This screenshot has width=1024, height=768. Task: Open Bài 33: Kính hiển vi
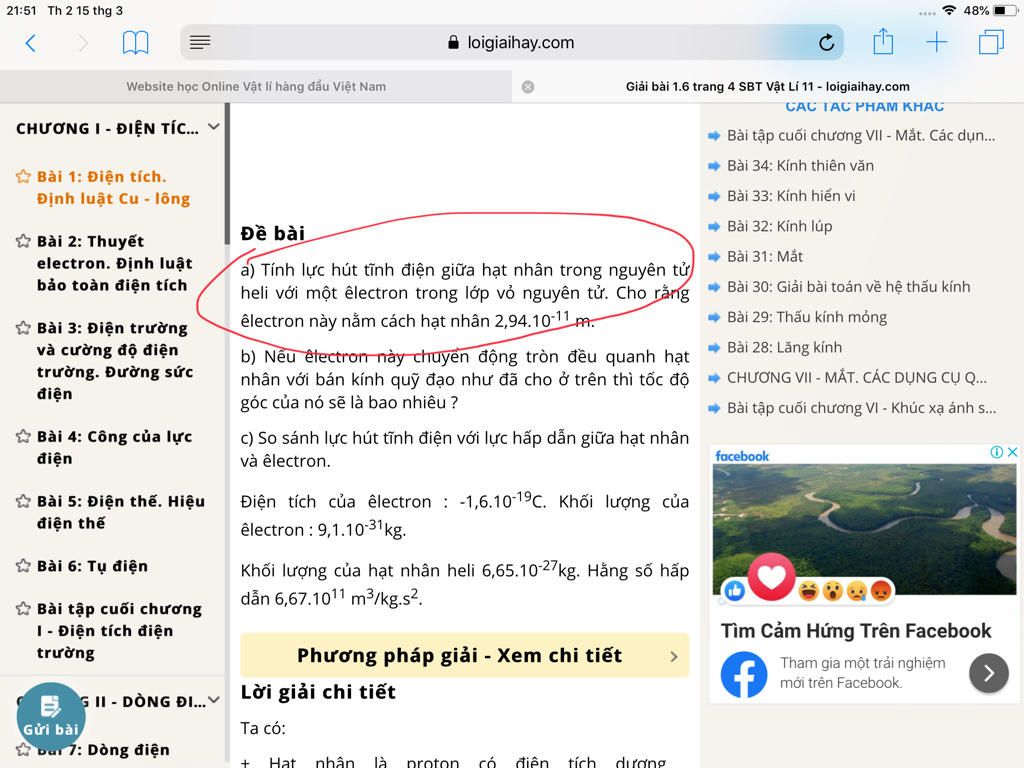click(791, 195)
